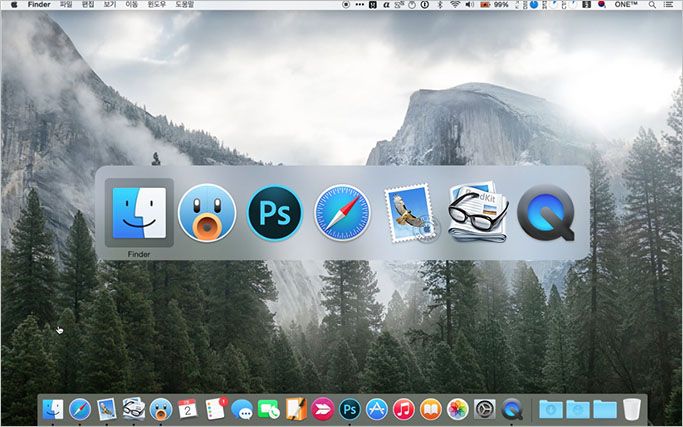Screen dimensions: 683x427
Task: Open the Downloads folder stack in Dock
Action: (x=551, y=410)
